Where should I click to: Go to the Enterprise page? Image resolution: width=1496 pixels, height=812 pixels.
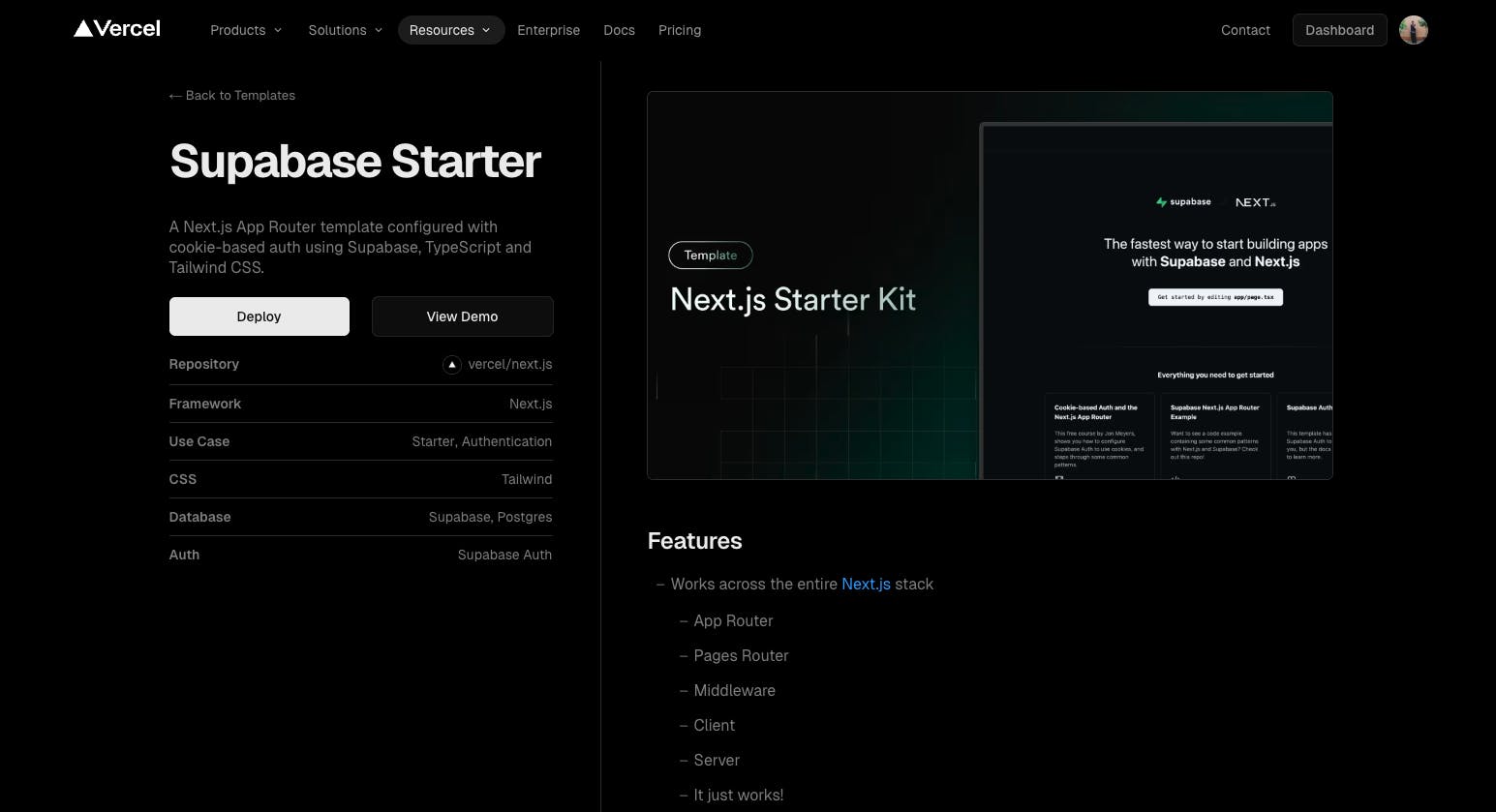548,30
